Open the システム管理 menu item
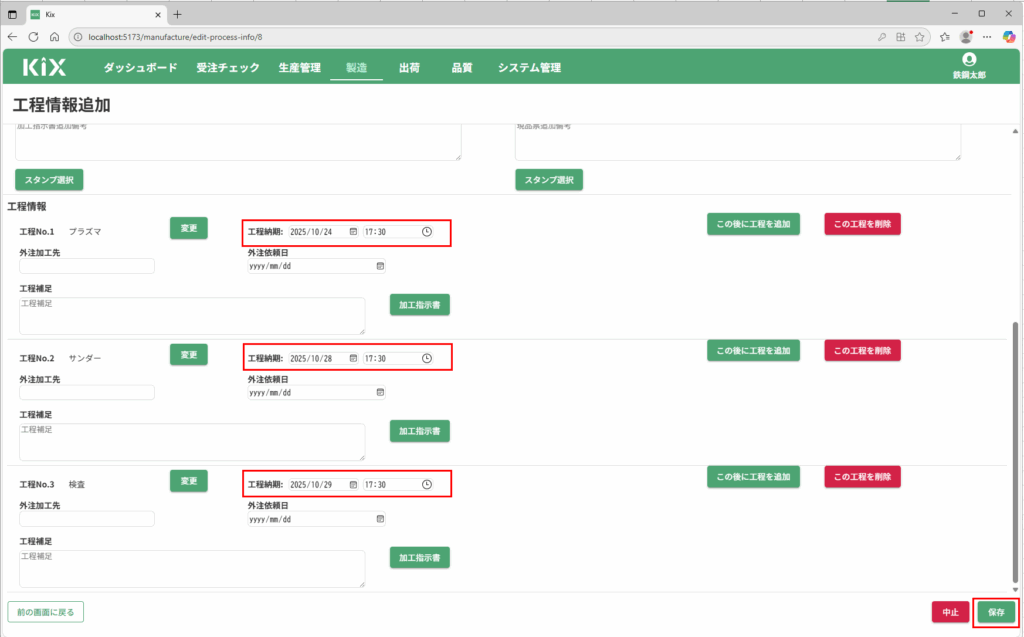 click(529, 68)
